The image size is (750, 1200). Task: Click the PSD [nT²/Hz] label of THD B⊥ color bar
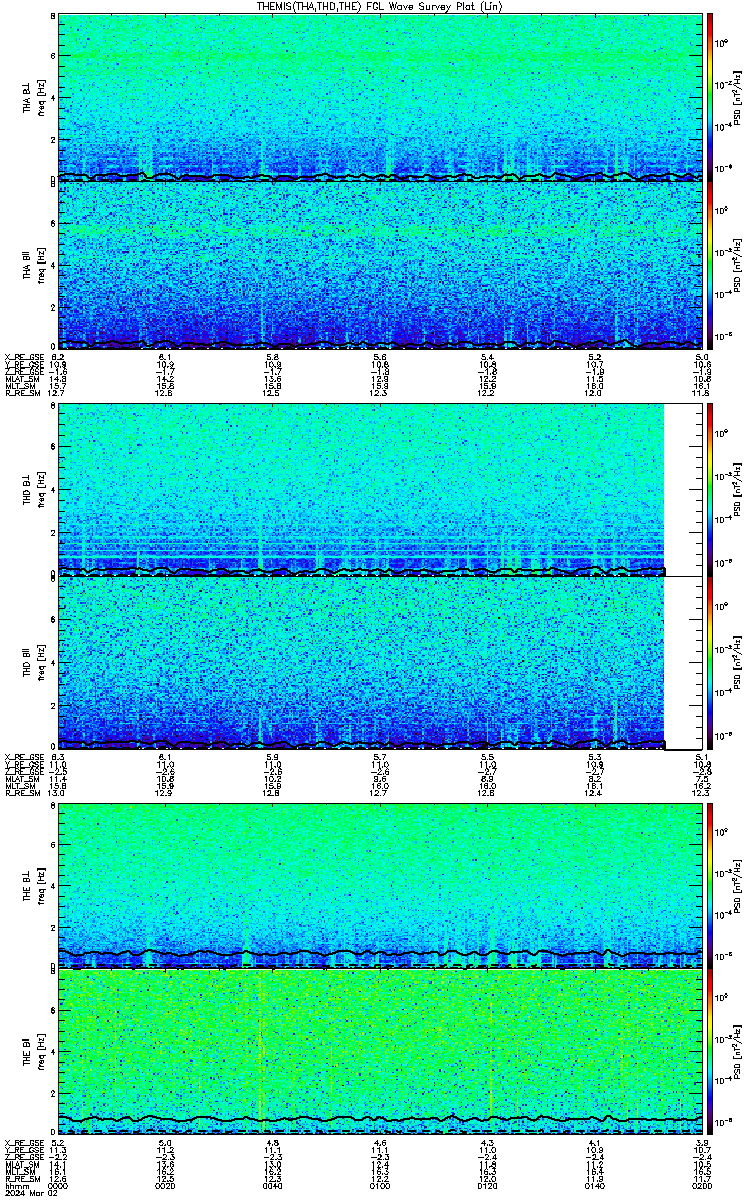point(738,489)
